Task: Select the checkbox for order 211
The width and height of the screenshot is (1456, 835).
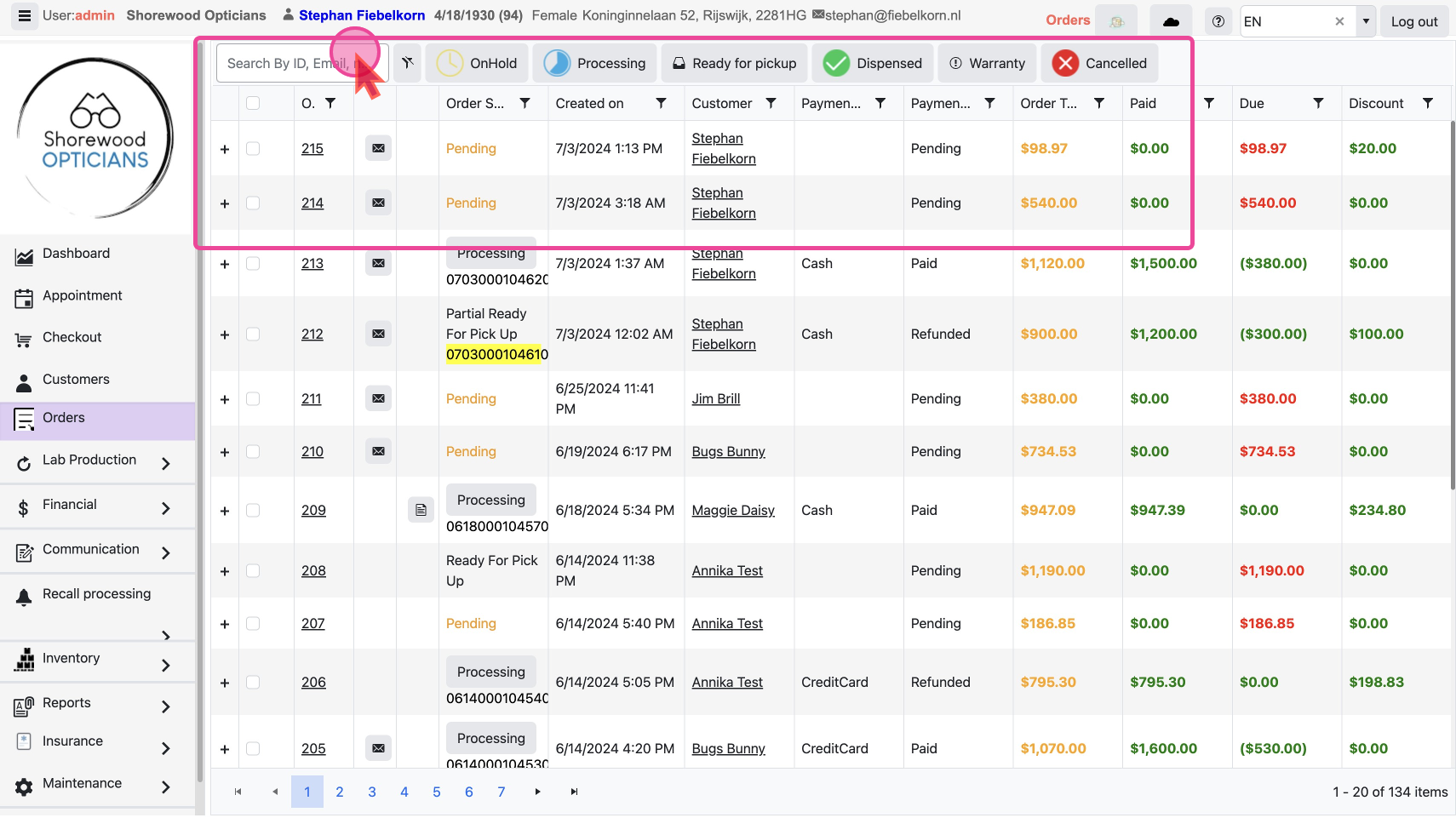Action: pos(253,398)
